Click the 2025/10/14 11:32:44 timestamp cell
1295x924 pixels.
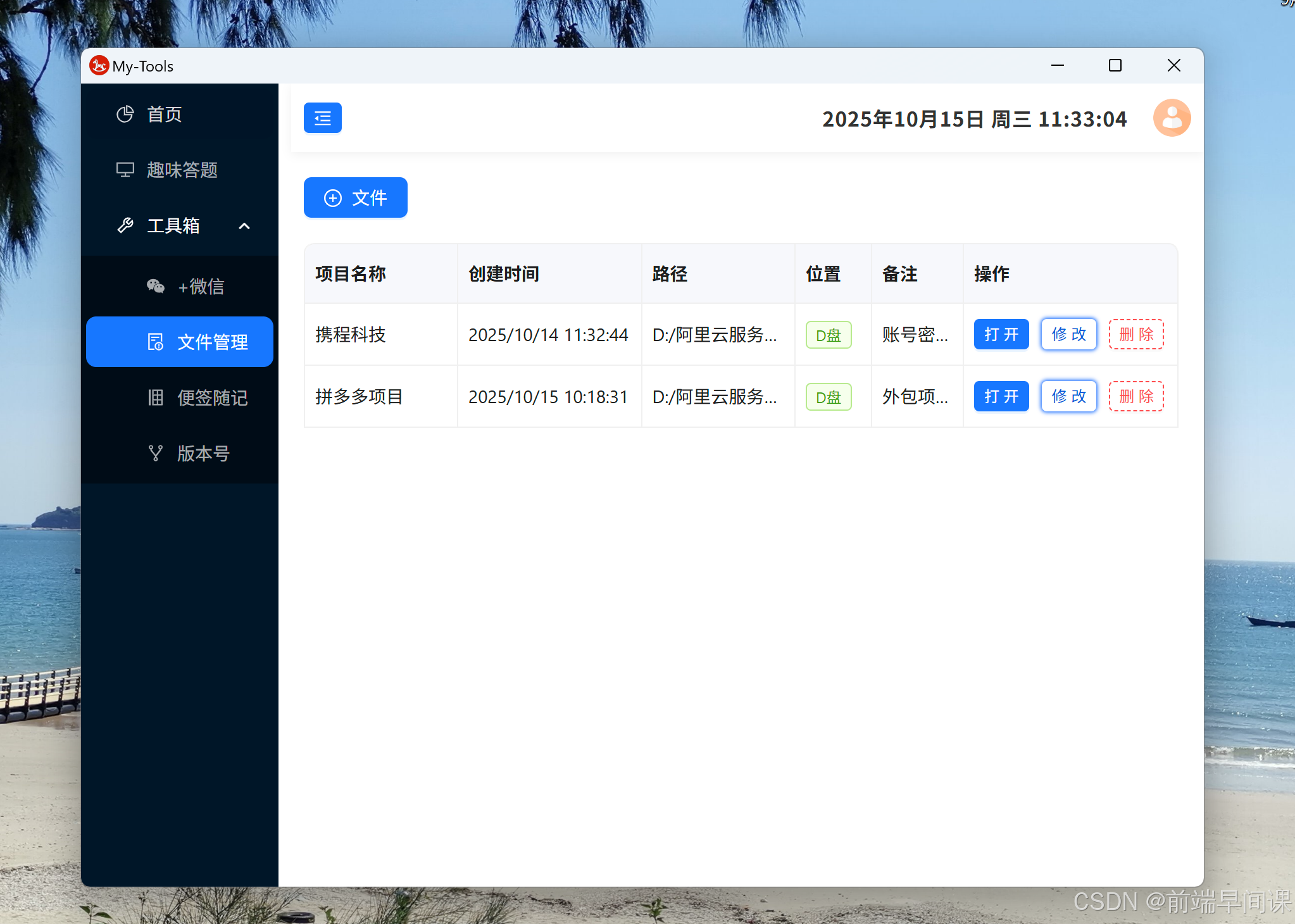(x=549, y=335)
